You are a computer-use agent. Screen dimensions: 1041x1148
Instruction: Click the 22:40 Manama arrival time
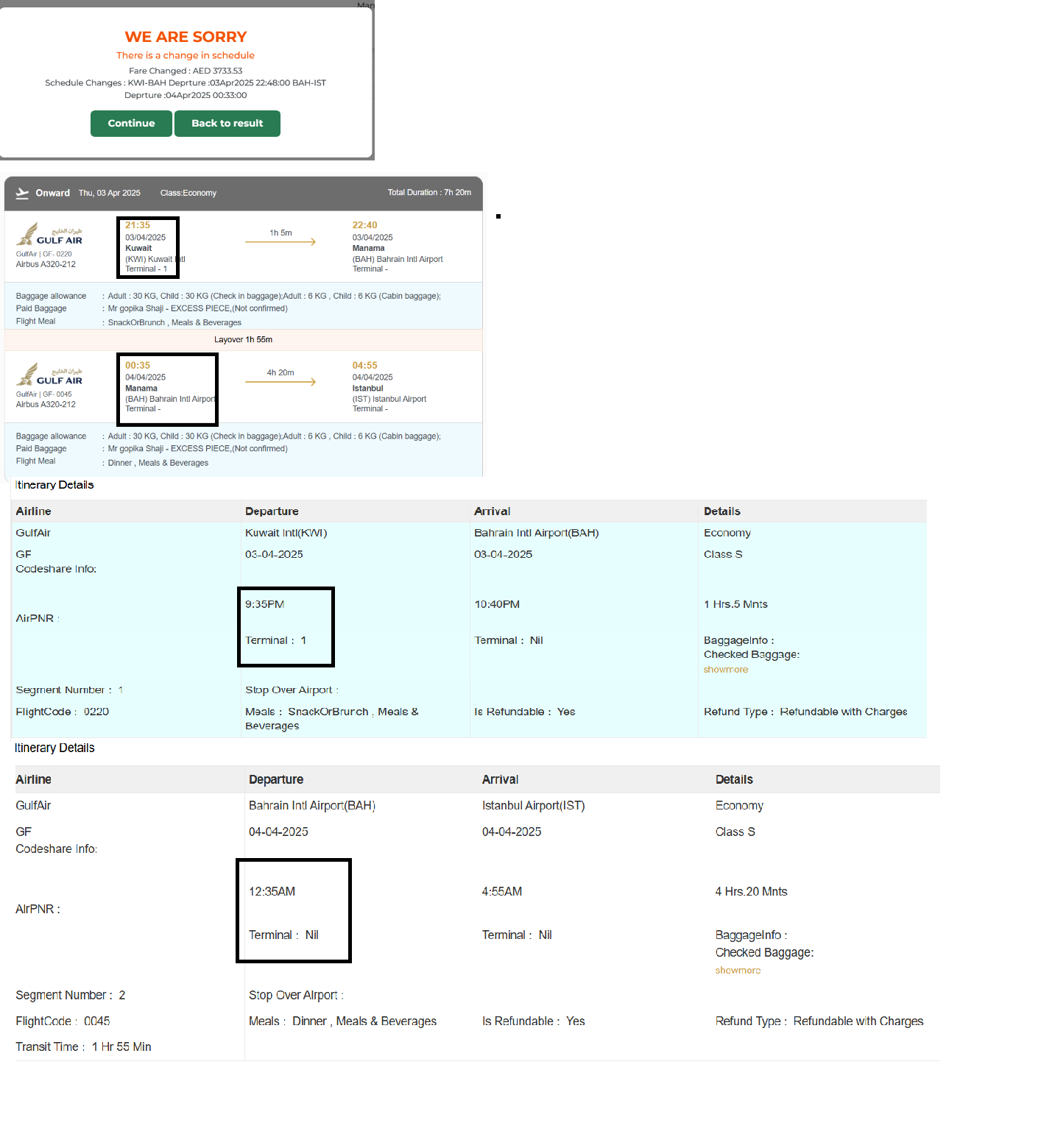[x=364, y=225]
